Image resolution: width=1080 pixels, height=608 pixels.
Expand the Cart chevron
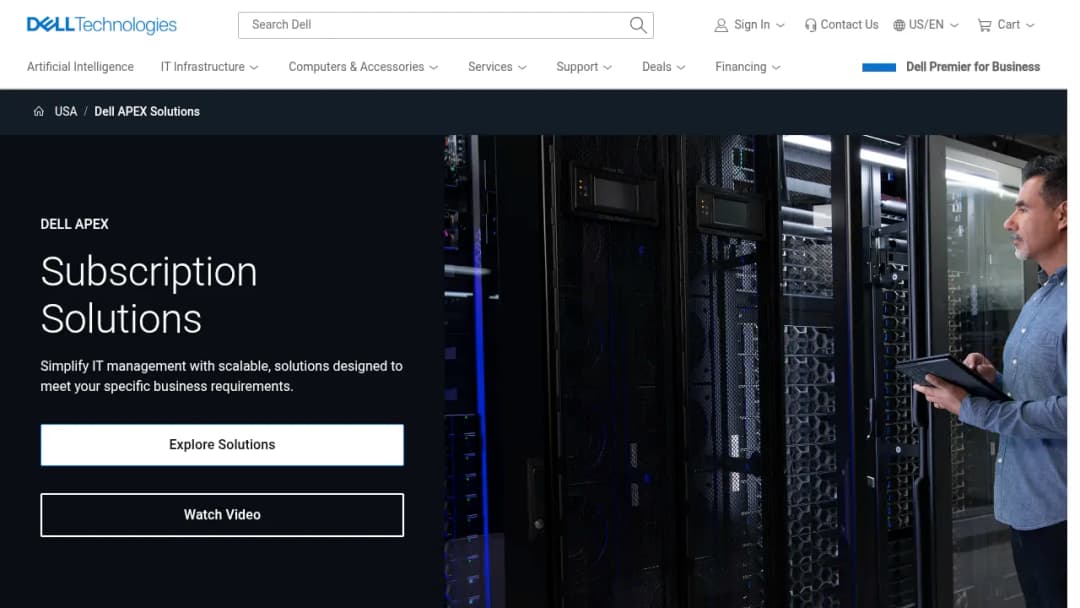pyautogui.click(x=1030, y=25)
